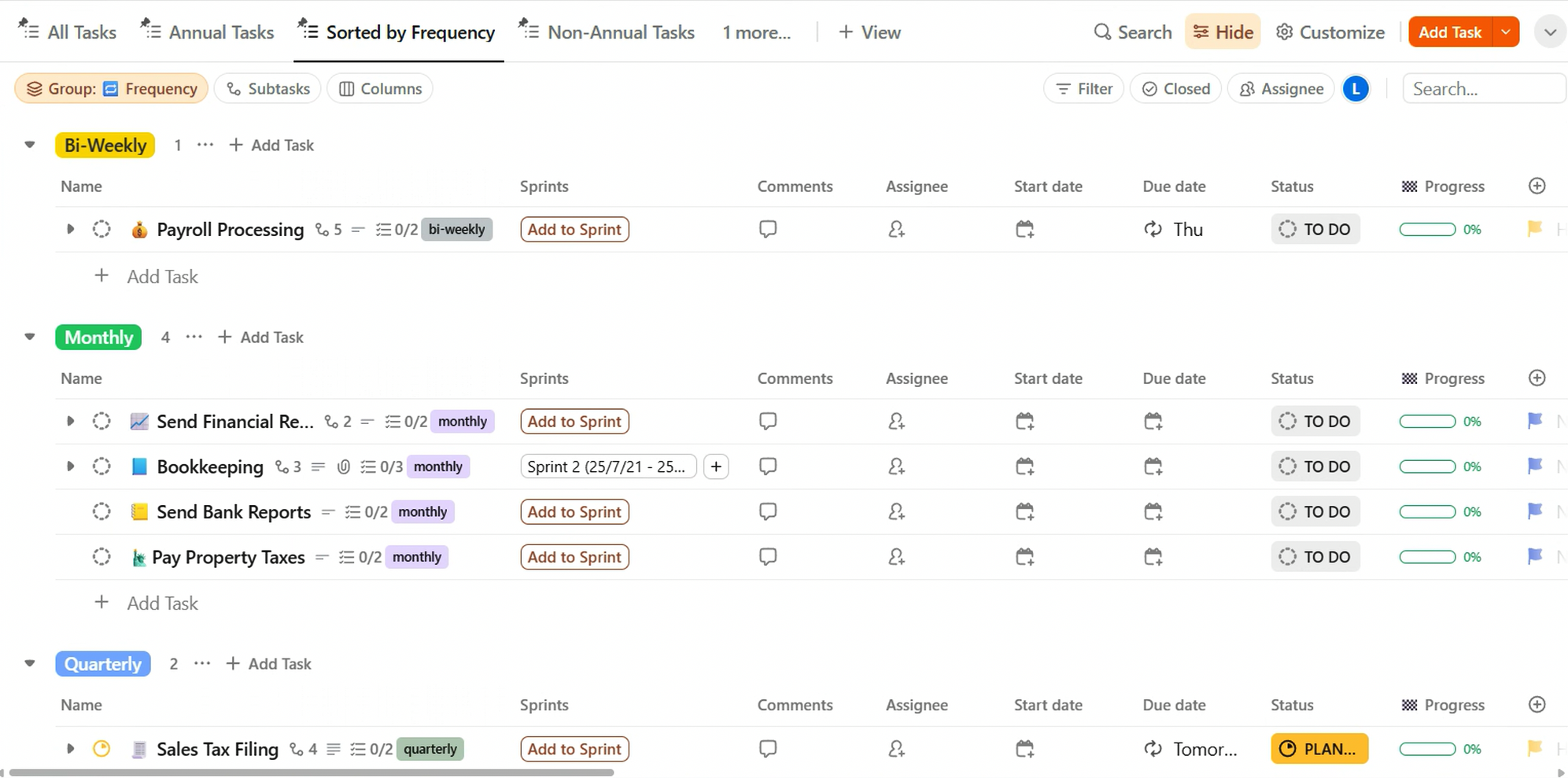Collapse the Bi-Weekly group
The image size is (1568, 778).
(x=30, y=145)
